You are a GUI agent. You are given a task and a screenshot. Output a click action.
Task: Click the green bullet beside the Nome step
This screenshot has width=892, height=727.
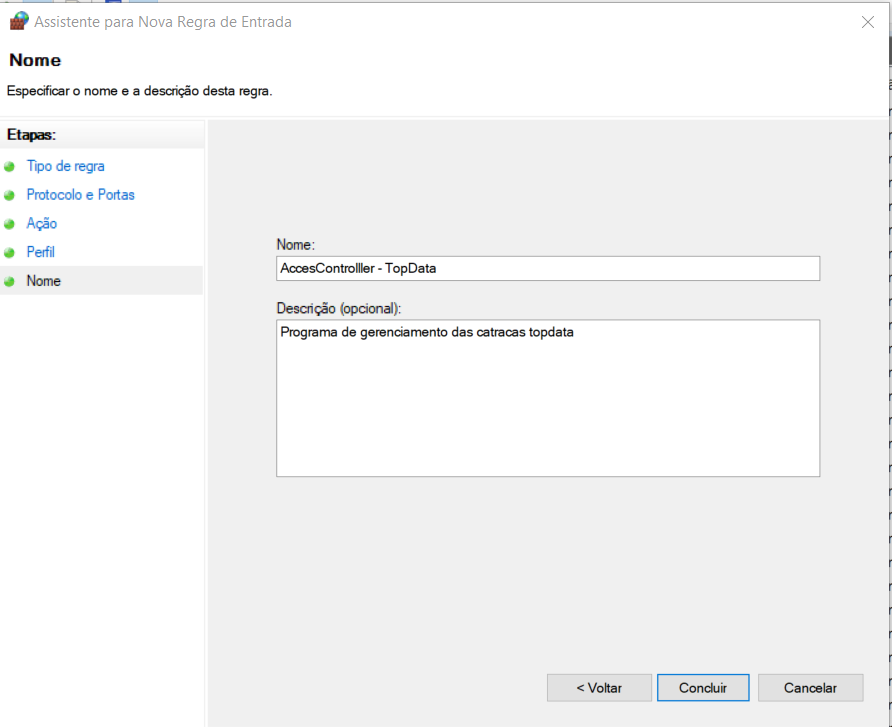click(10, 281)
